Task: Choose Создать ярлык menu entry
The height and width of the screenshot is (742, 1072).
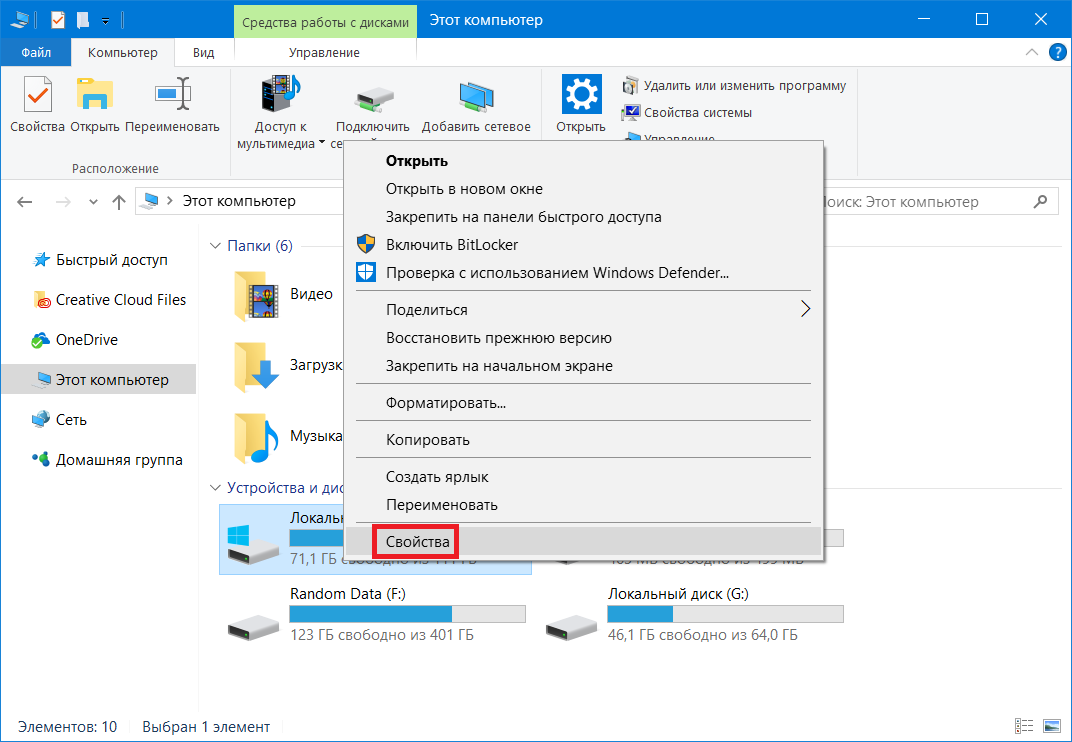Action: (x=583, y=477)
